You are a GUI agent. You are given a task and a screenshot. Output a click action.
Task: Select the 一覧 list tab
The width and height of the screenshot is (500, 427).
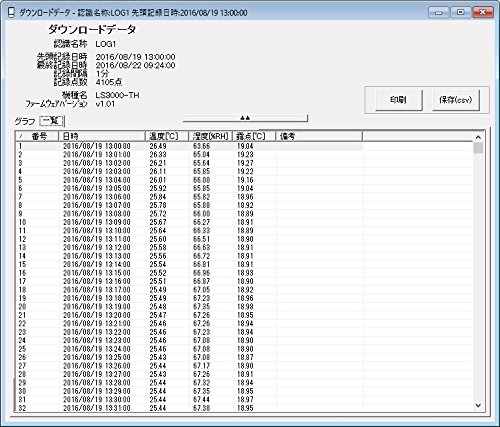click(x=51, y=121)
